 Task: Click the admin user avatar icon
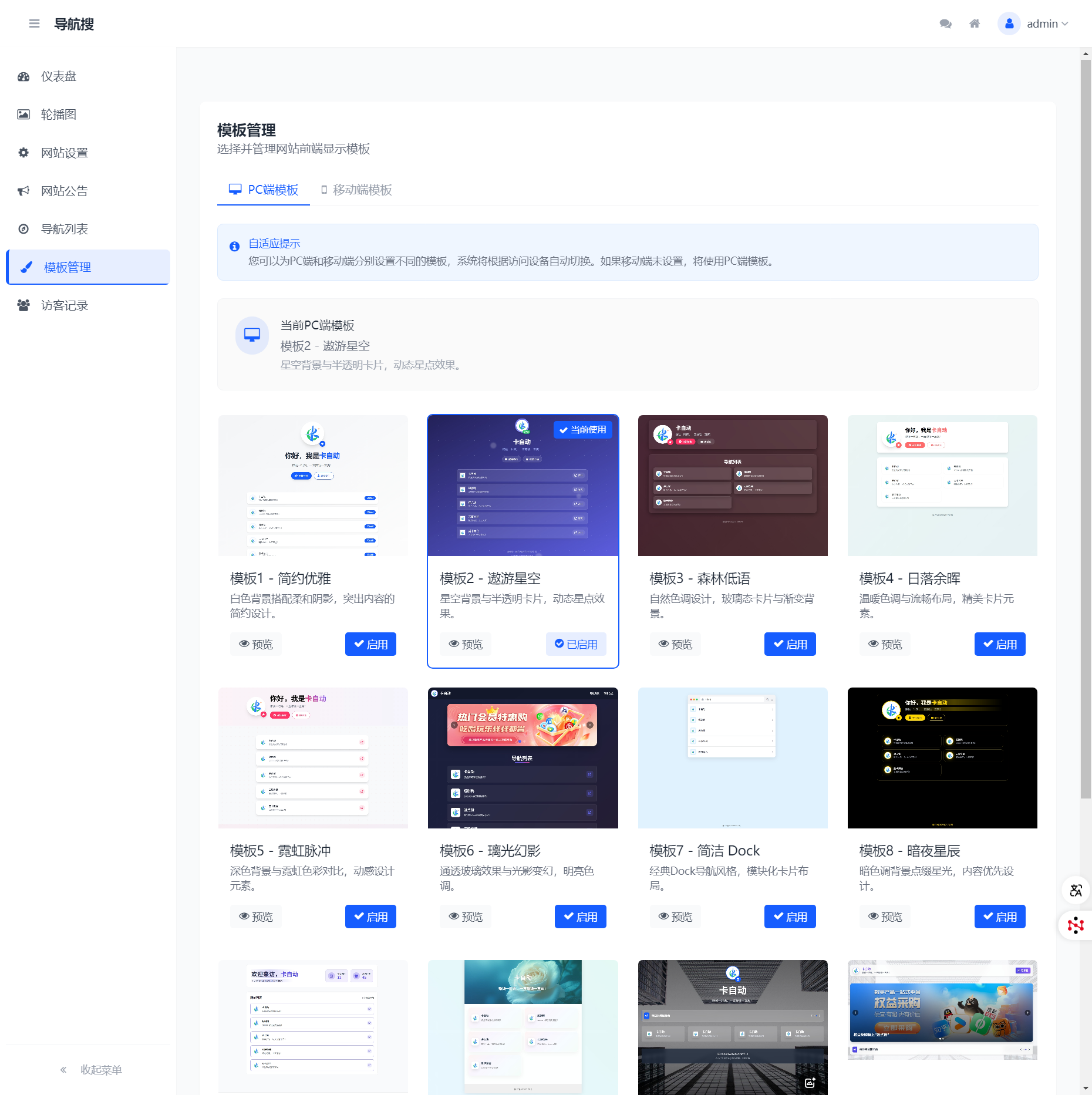coord(1009,23)
